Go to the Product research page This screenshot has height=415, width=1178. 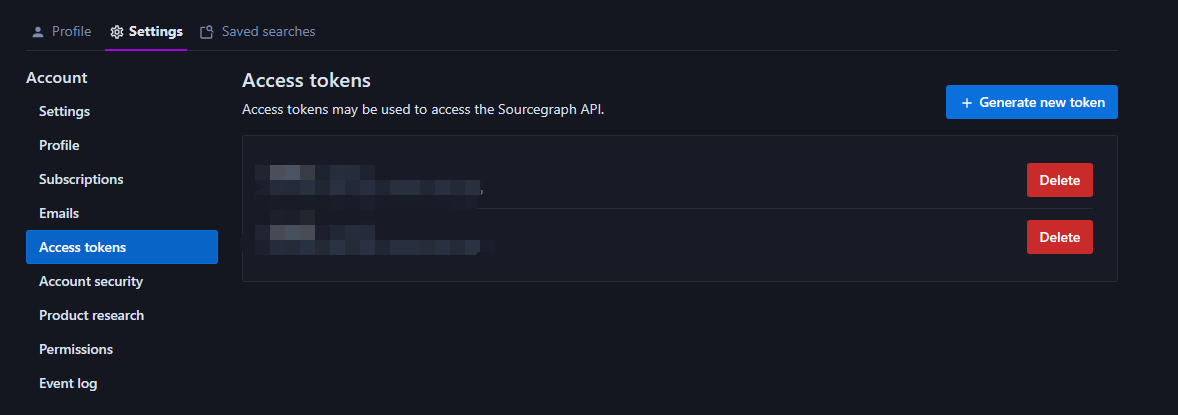tap(91, 315)
